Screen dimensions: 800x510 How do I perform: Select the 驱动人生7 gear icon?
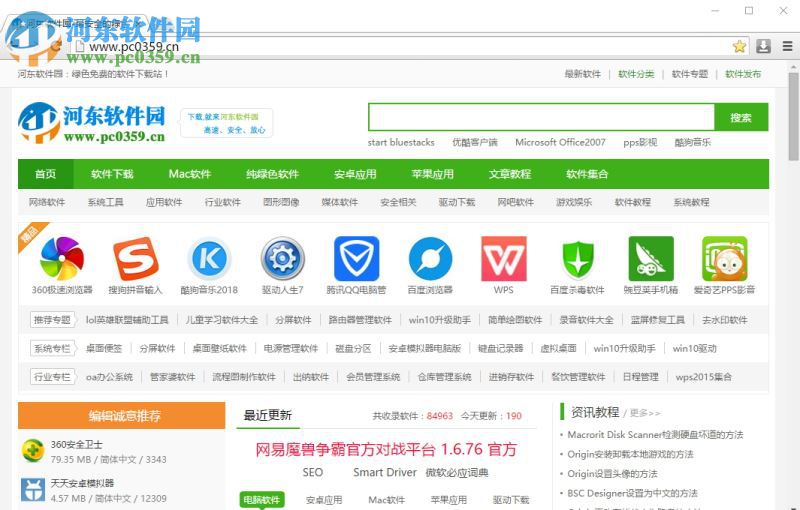click(283, 259)
